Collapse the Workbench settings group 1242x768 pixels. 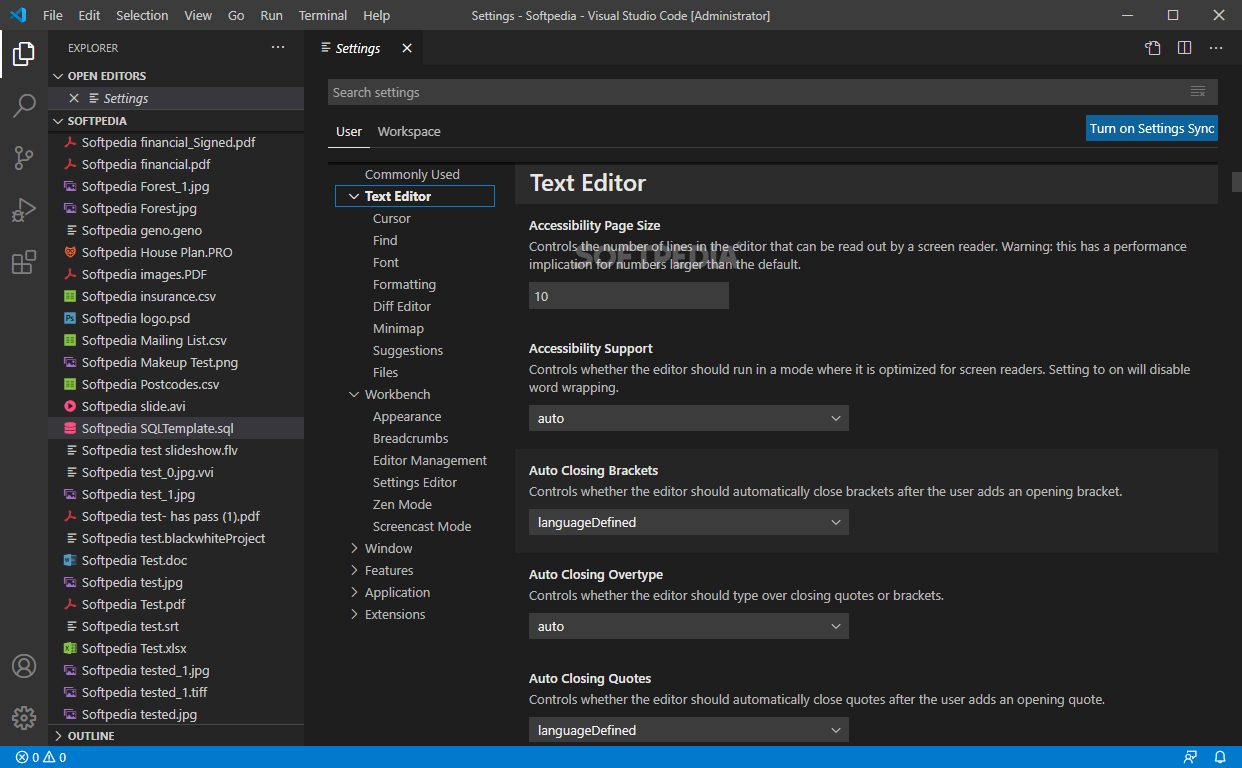pyautogui.click(x=353, y=394)
